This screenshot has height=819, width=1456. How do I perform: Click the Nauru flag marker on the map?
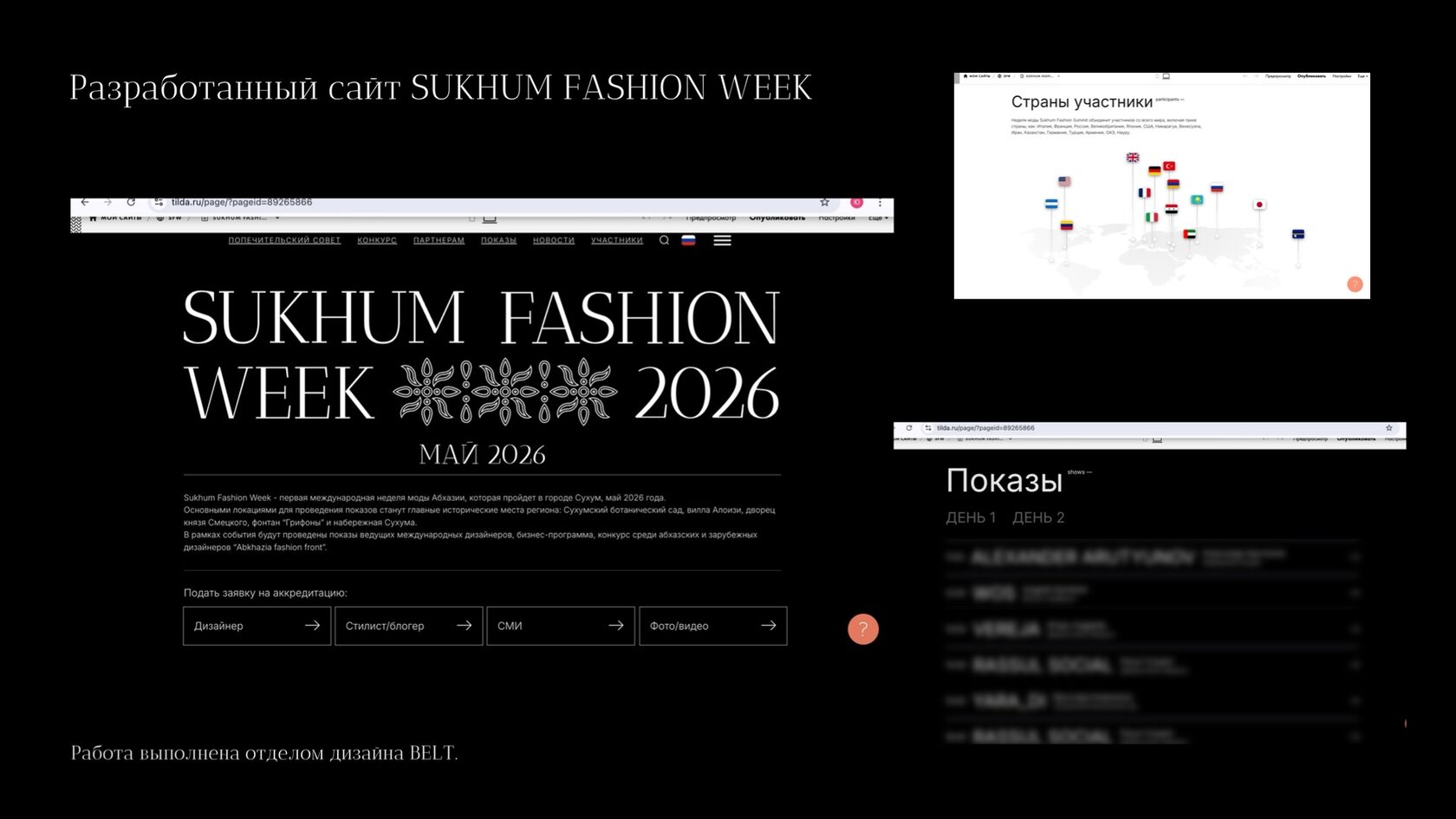[1298, 234]
